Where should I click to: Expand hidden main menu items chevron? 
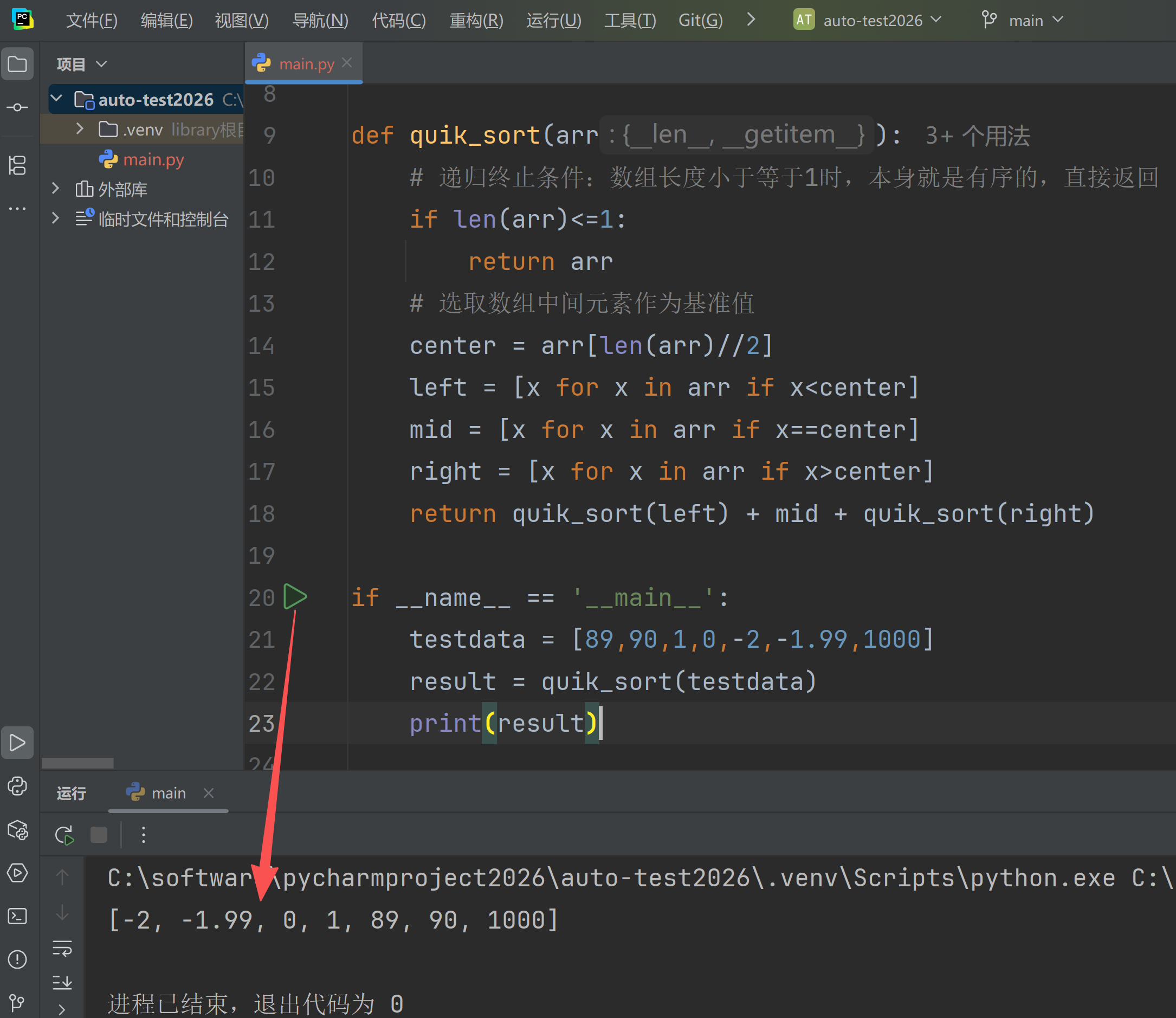[751, 20]
